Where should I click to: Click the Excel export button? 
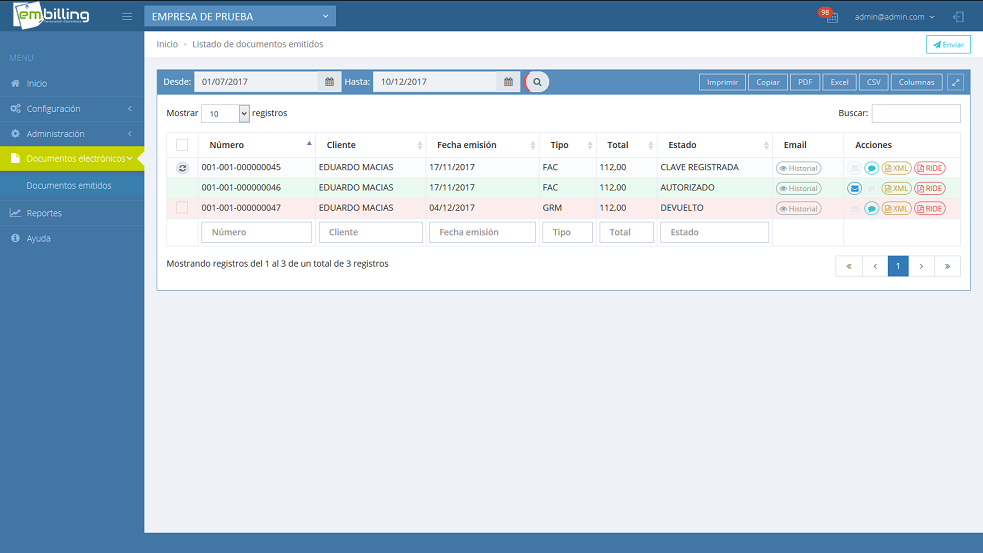pyautogui.click(x=839, y=82)
